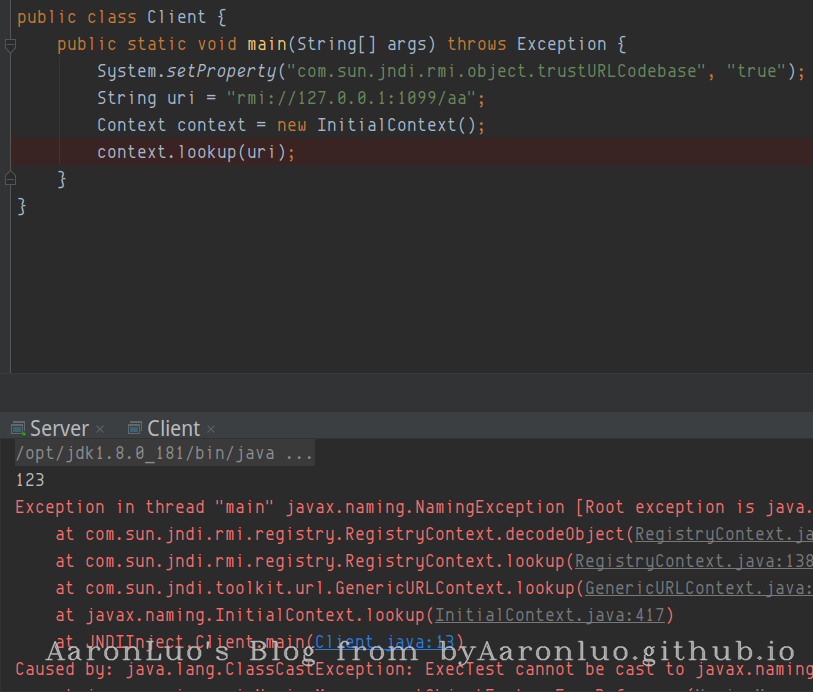Collapse the main method fold marker
The height and width of the screenshot is (692, 813).
click(10, 45)
